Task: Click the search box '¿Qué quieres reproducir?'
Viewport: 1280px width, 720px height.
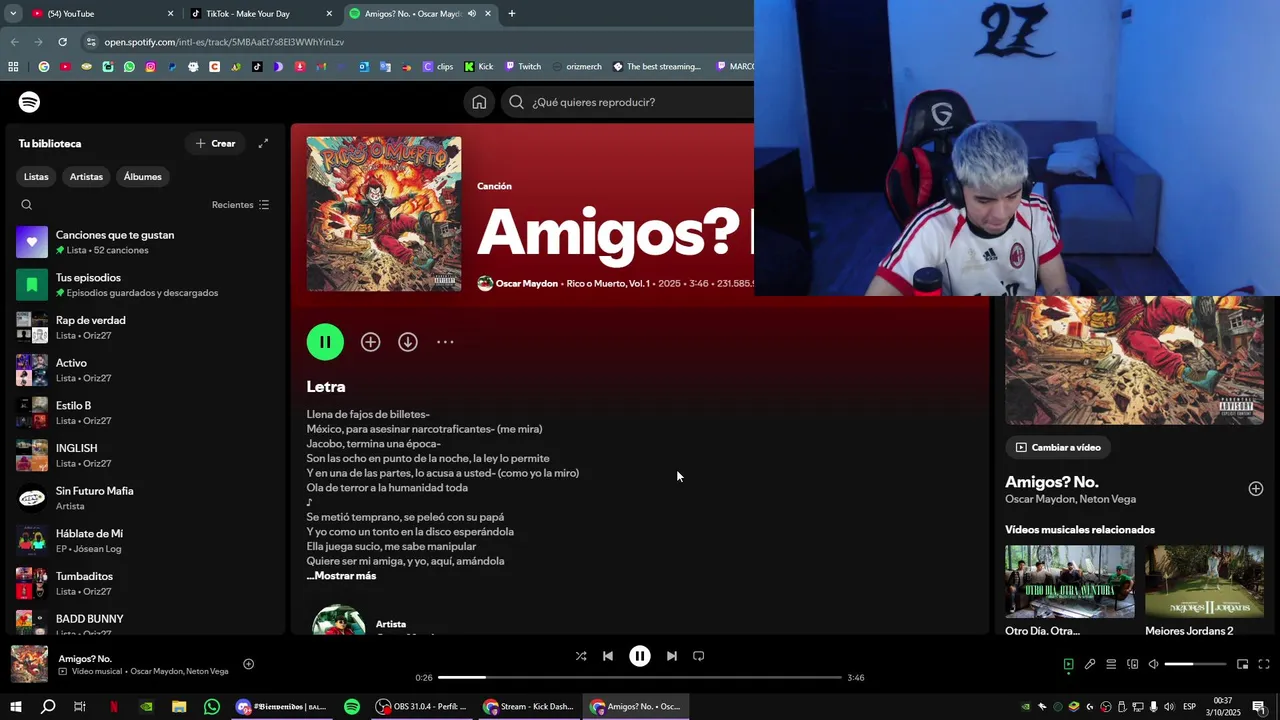Action: click(628, 102)
